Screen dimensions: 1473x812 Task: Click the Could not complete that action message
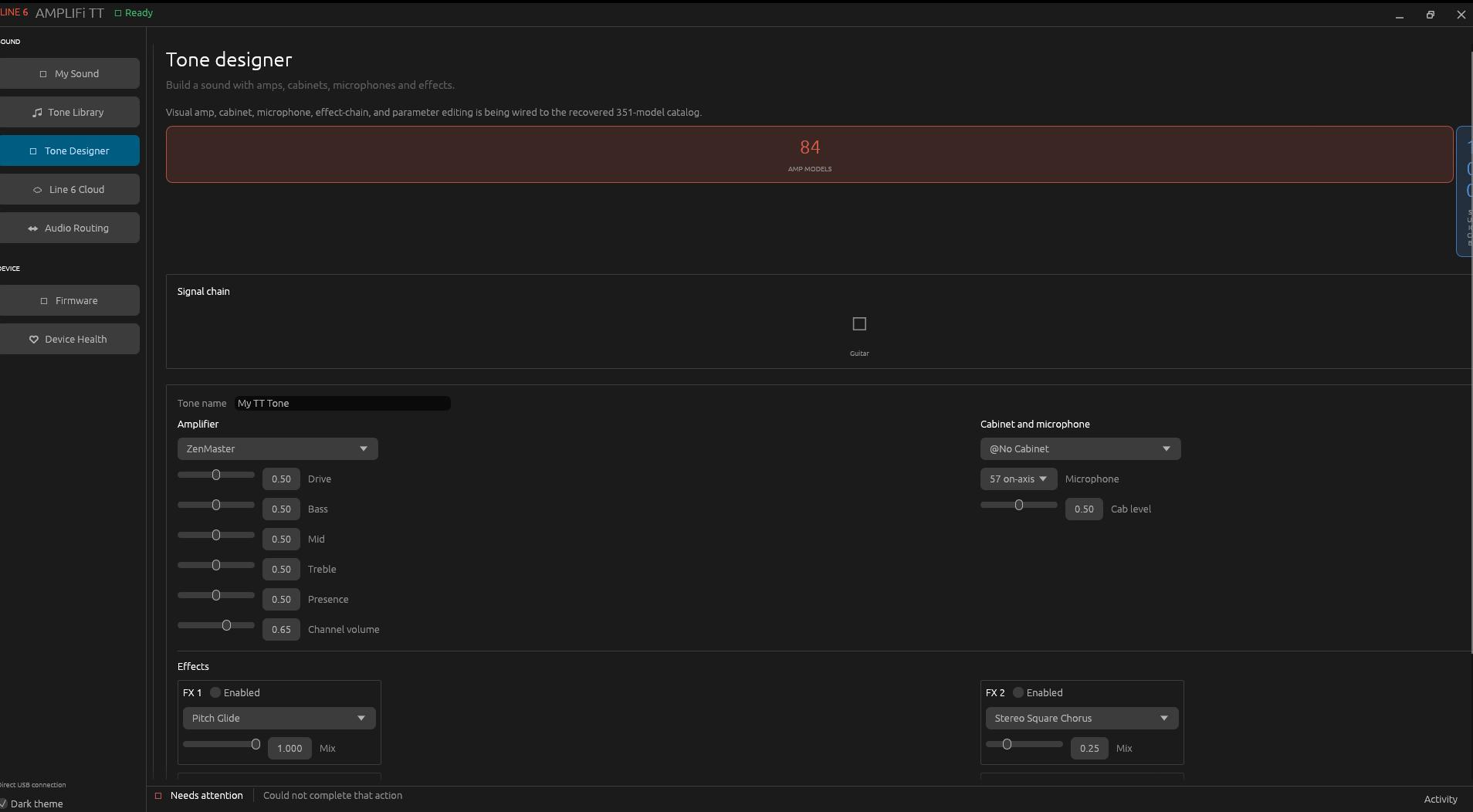pyautogui.click(x=333, y=795)
